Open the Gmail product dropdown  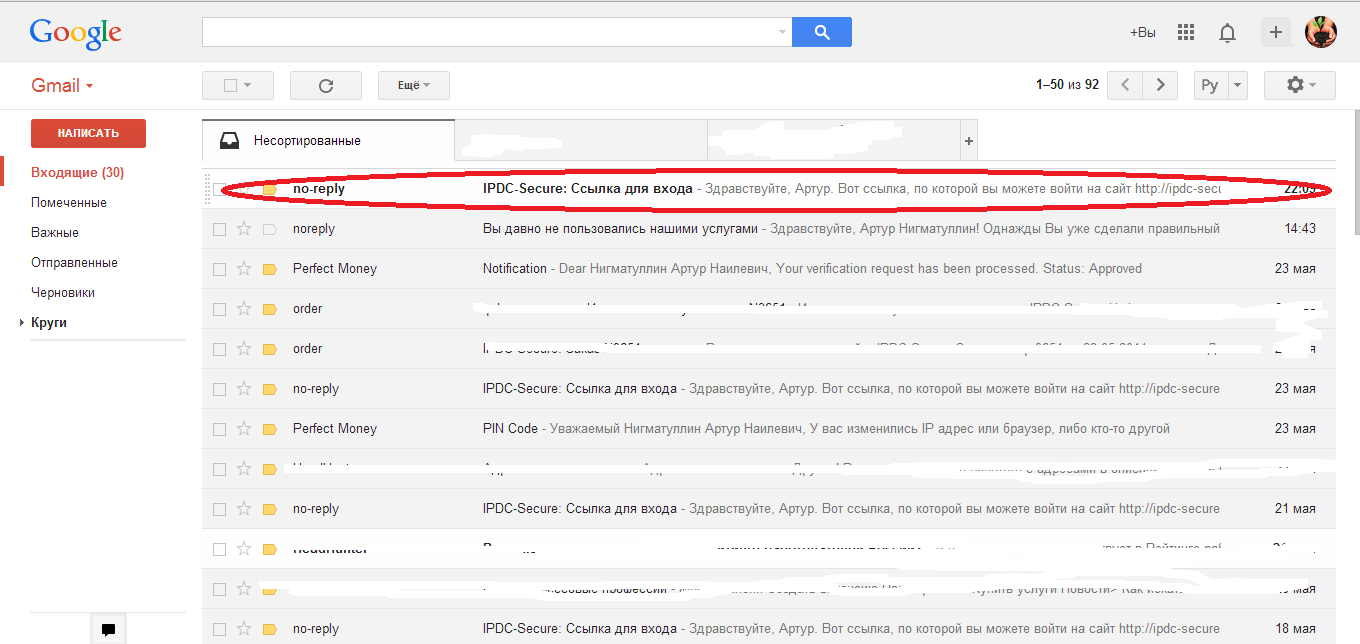pyautogui.click(x=62, y=85)
